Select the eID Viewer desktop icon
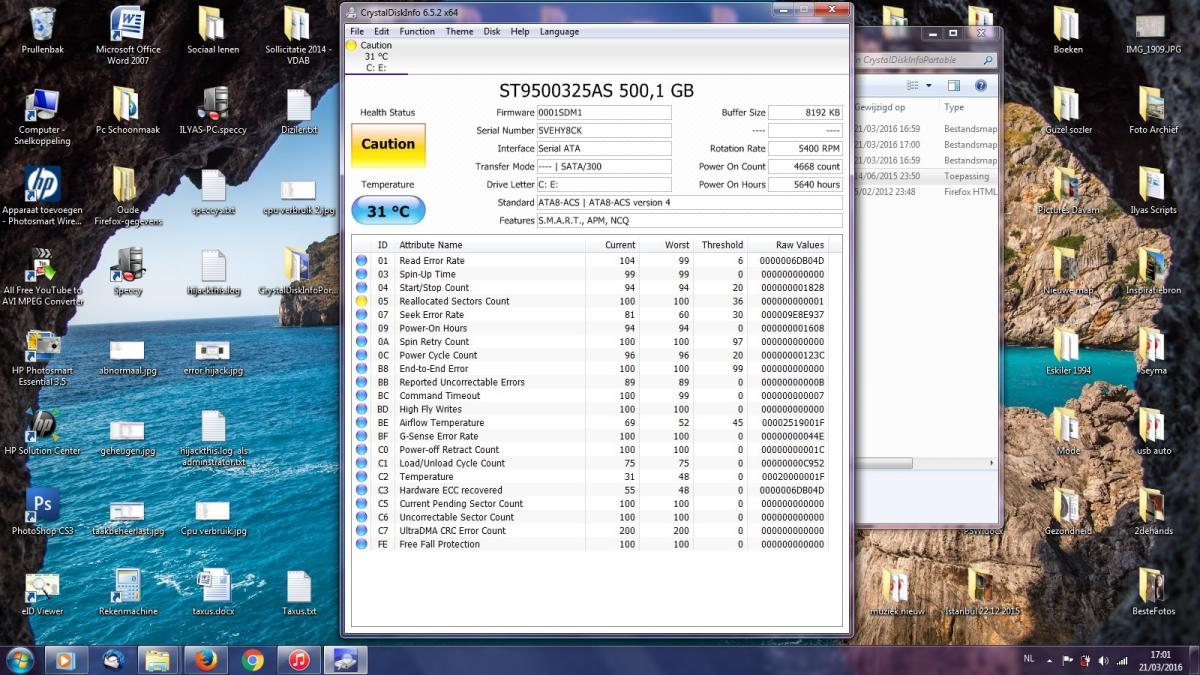The image size is (1200, 675). coord(42,593)
